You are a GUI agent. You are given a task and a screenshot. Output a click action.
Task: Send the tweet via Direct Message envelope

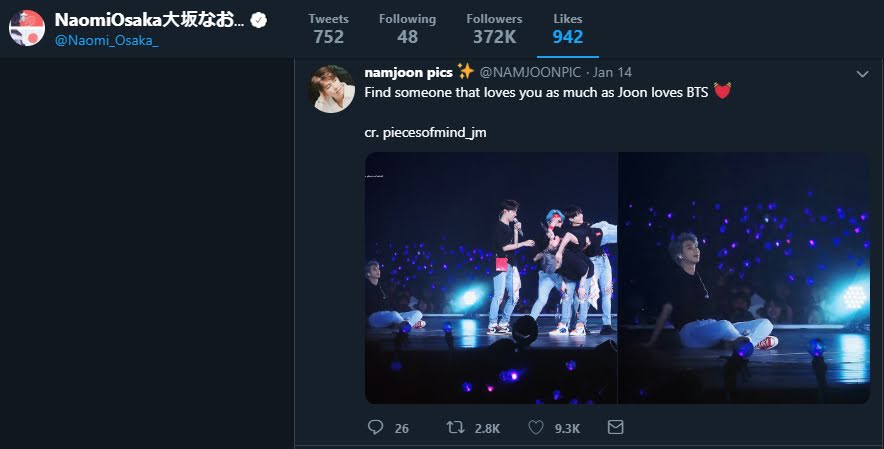tap(615, 427)
